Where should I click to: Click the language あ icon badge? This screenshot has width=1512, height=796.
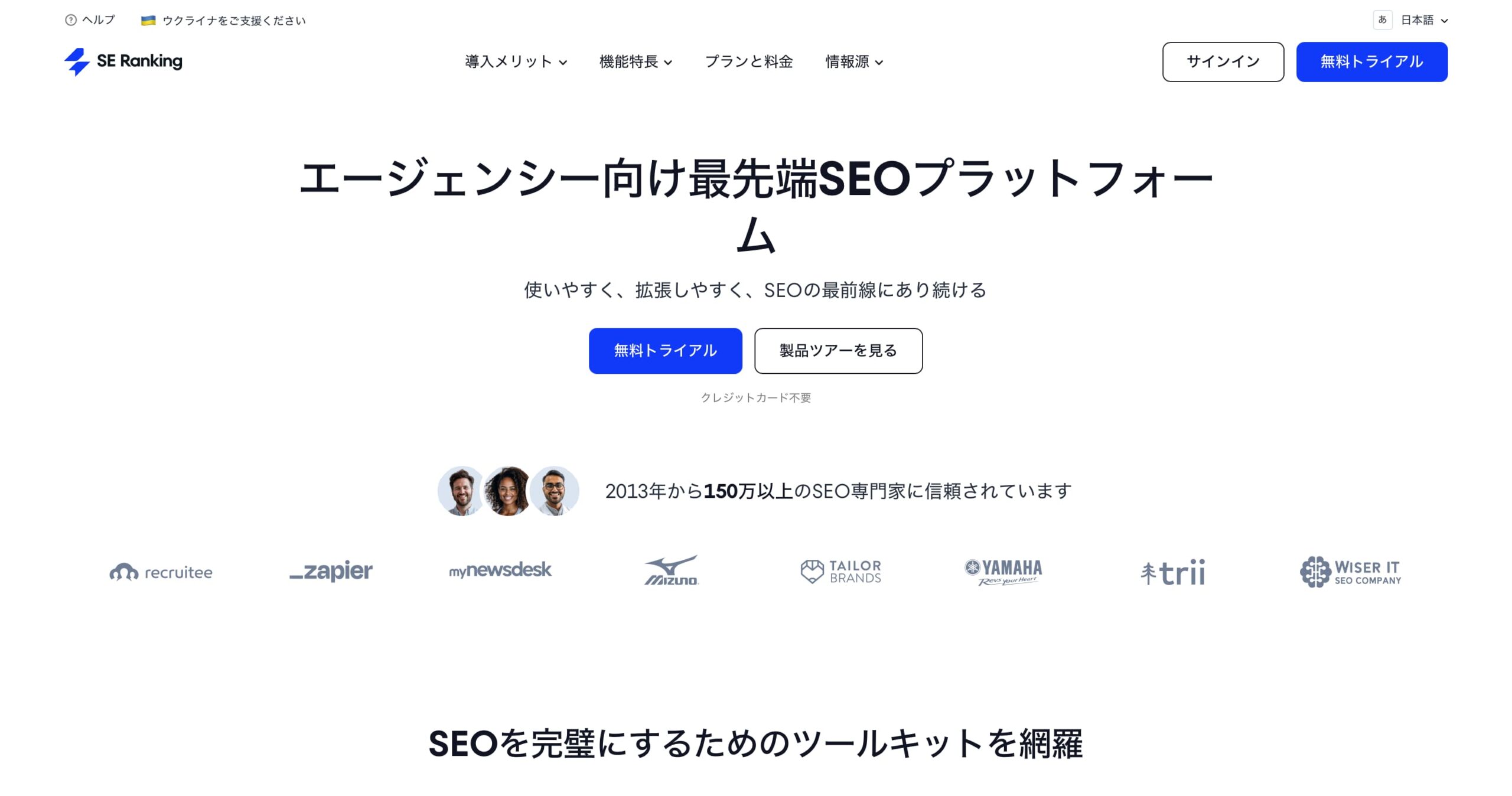1382,20
